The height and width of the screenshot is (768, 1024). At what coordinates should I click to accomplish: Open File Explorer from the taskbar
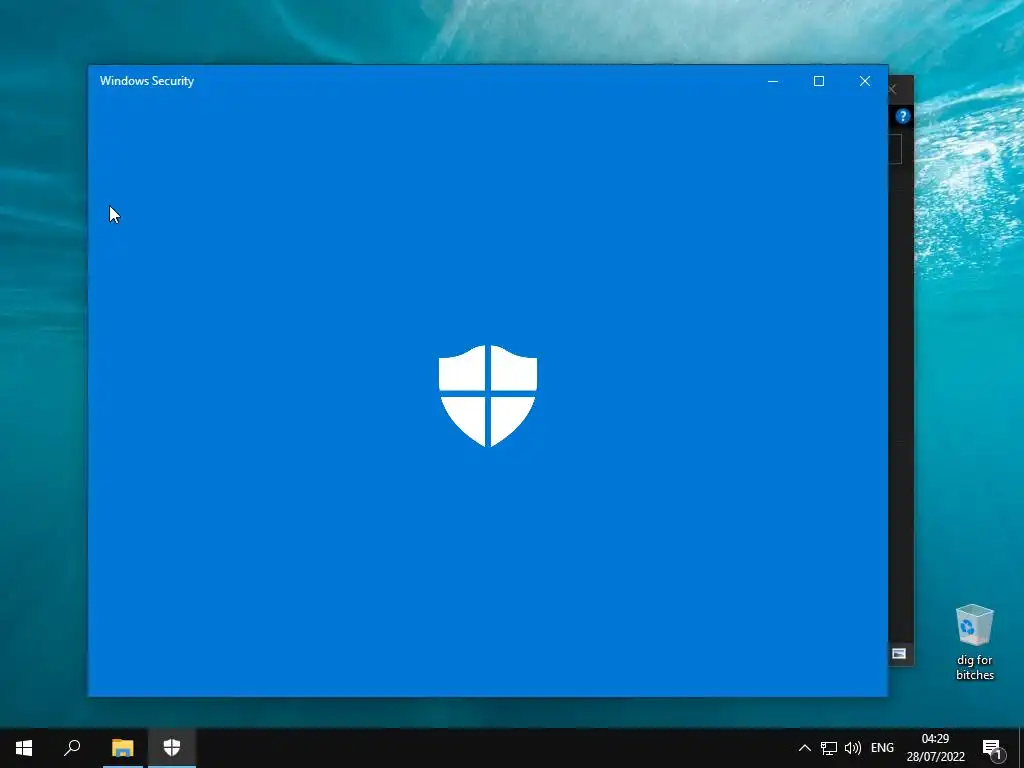122,748
